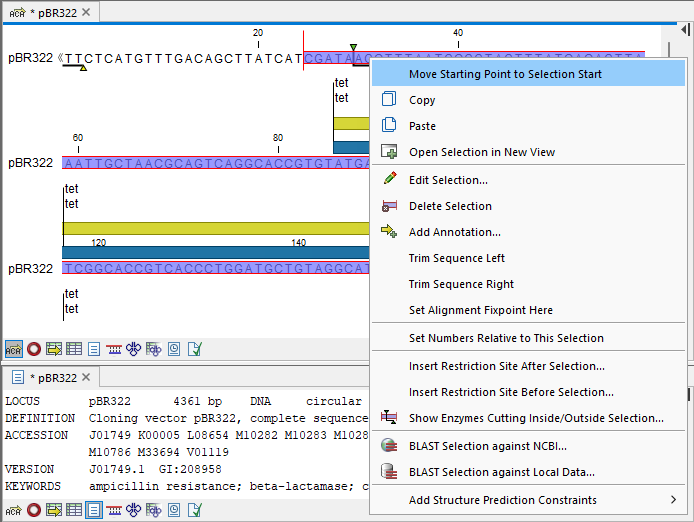Click BLAST Selection against NCBI...
Viewport: 694px width, 522px height.
point(487,446)
